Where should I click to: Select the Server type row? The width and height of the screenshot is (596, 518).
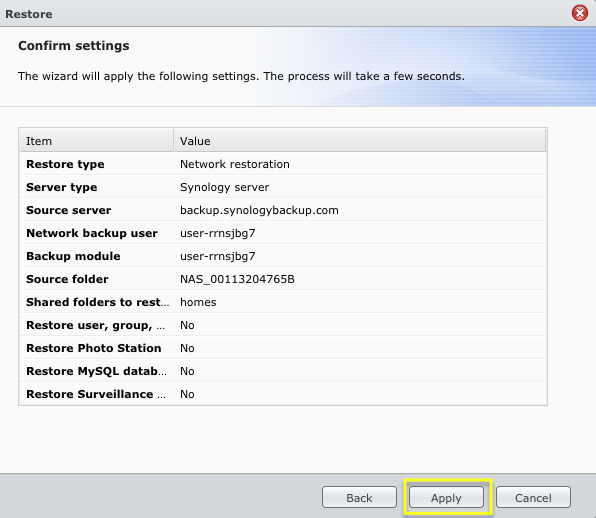tap(283, 187)
